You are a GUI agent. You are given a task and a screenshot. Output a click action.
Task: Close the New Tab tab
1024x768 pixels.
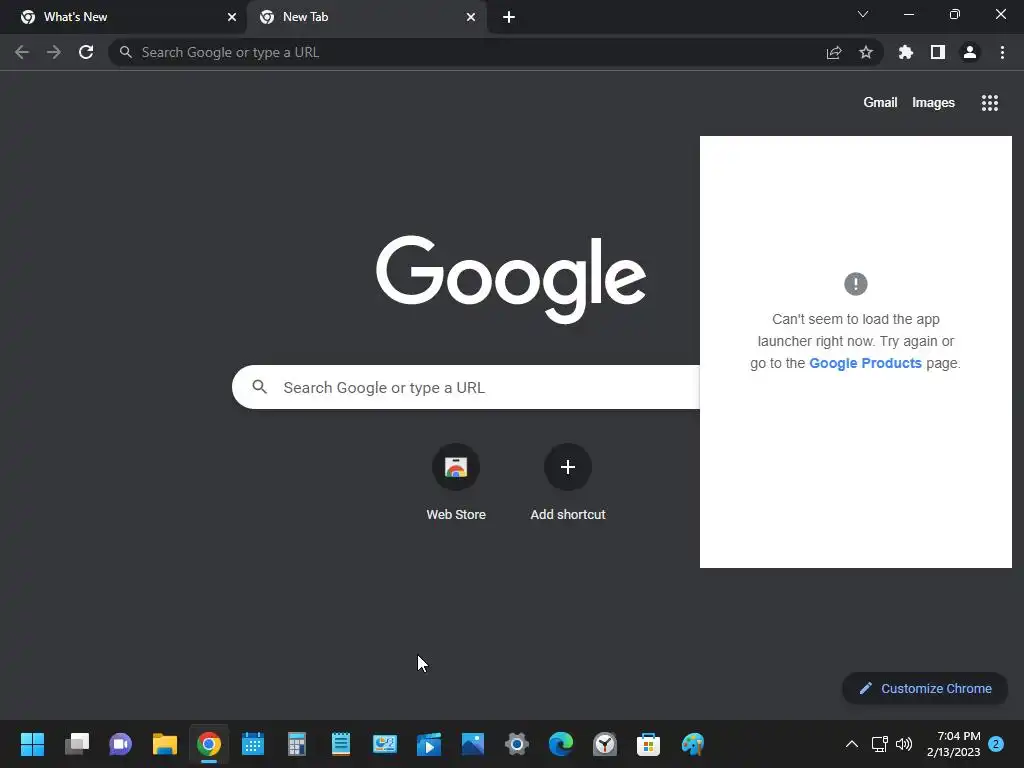[x=471, y=17]
